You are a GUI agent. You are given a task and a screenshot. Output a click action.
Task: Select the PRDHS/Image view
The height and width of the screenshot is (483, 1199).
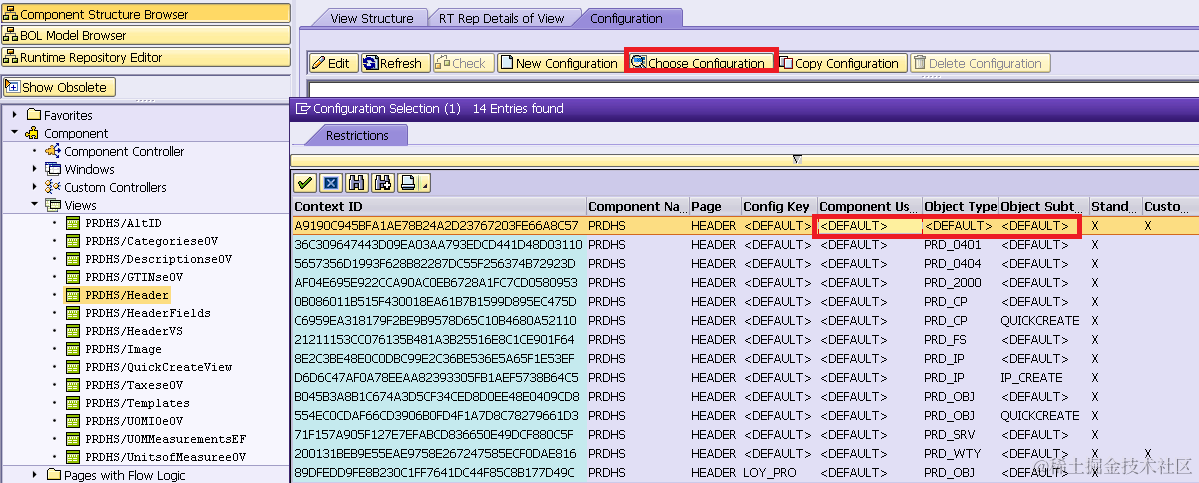click(123, 349)
